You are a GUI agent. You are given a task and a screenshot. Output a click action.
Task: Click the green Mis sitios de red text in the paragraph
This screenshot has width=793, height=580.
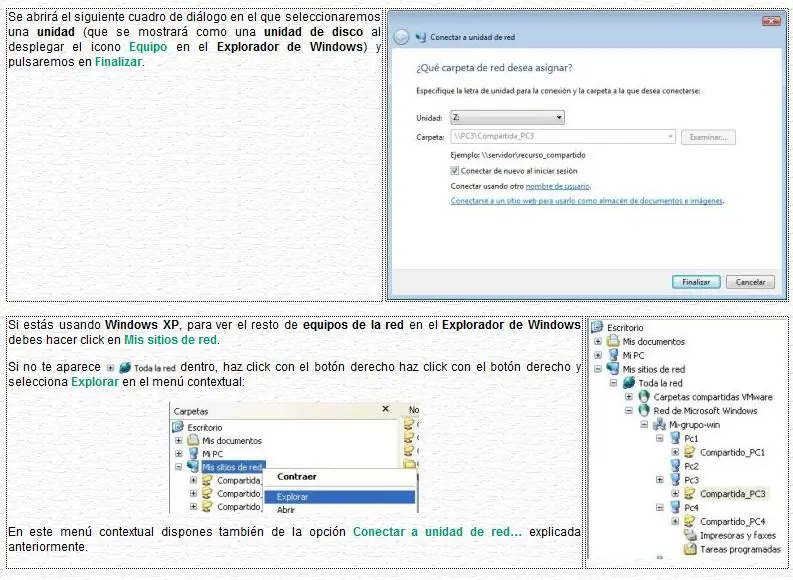point(170,340)
